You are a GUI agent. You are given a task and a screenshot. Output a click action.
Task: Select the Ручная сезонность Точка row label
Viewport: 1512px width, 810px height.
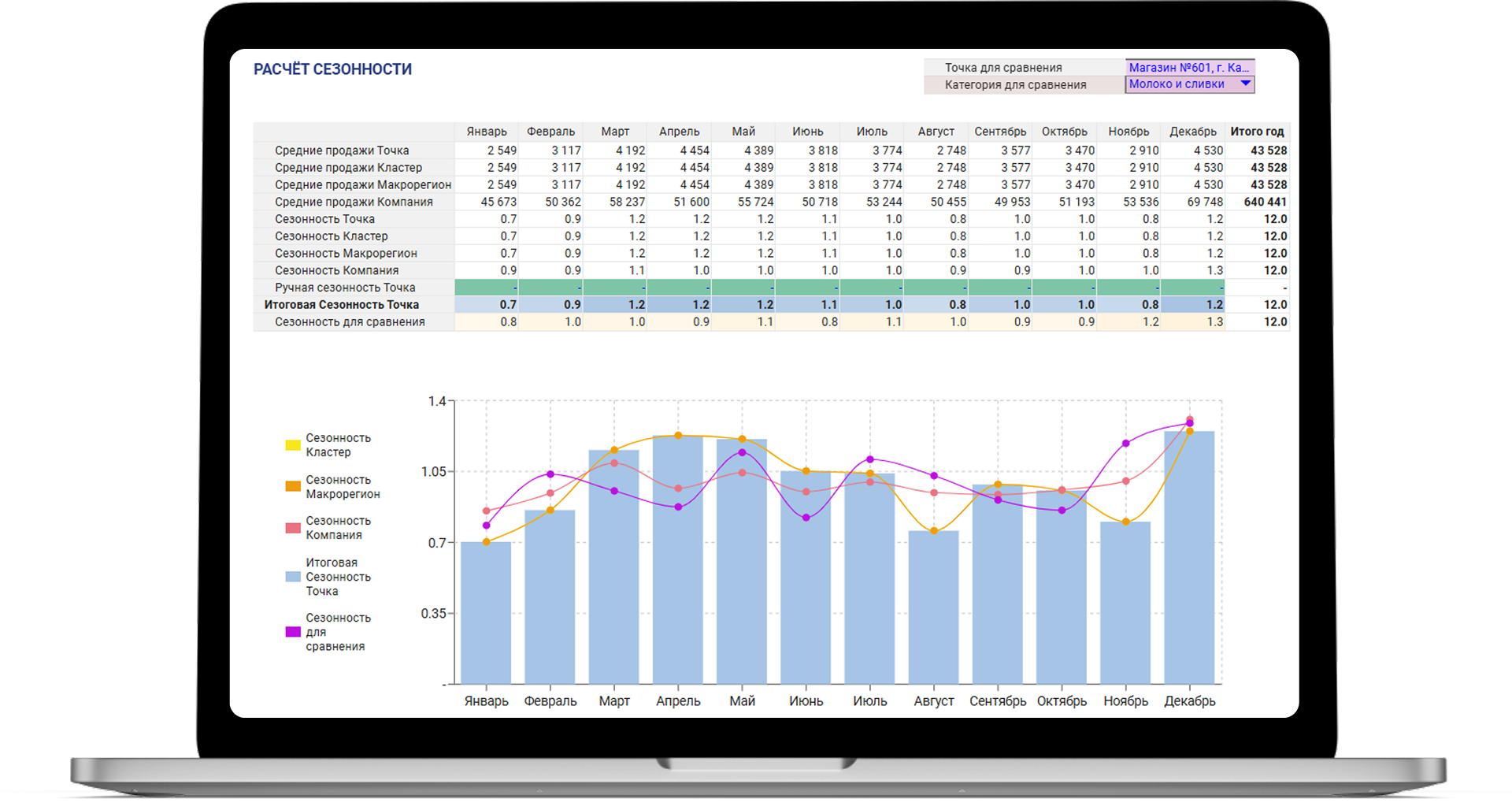[345, 288]
